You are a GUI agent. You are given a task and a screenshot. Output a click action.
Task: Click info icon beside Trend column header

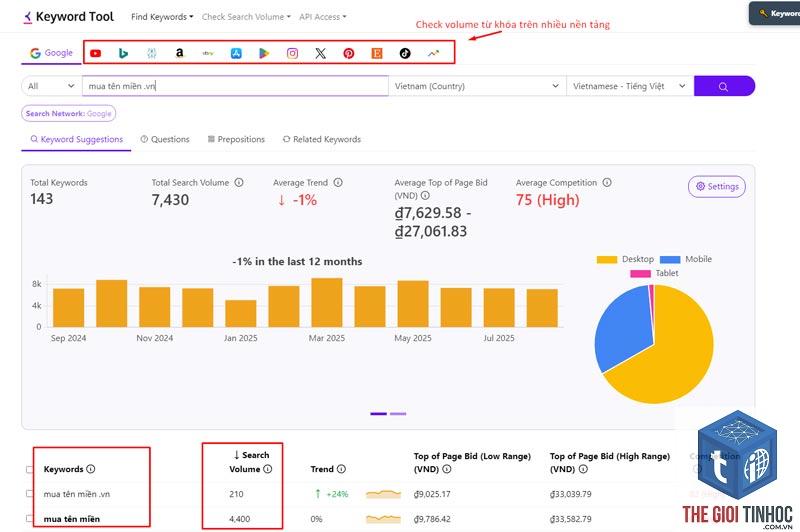341,469
